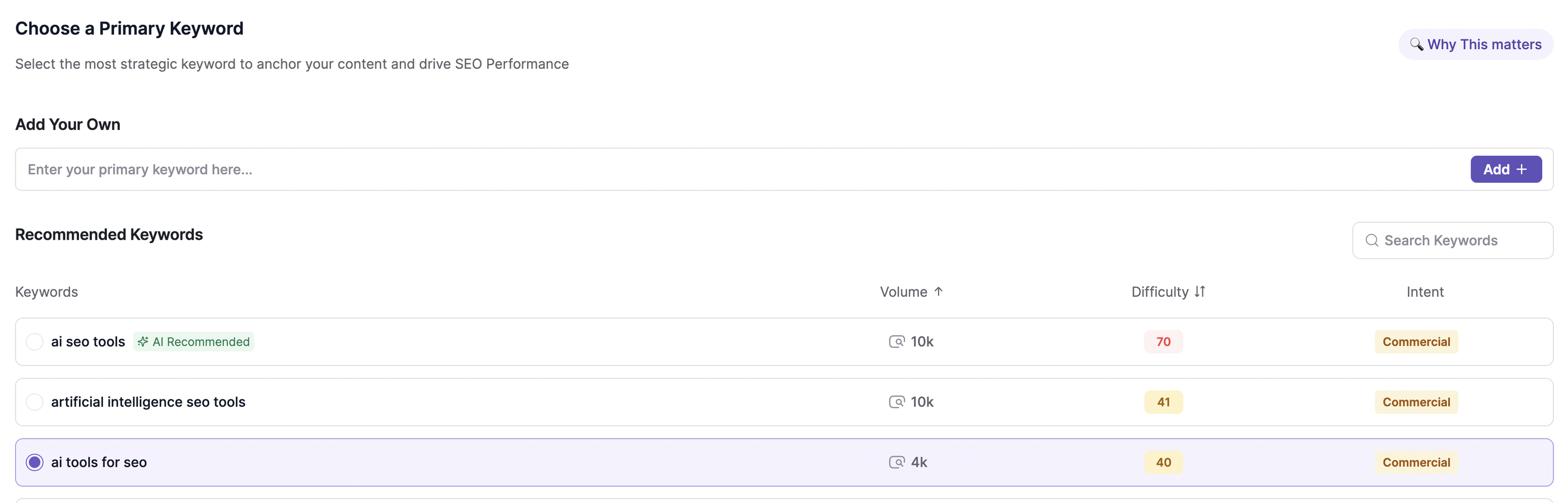Screen dimensions: 1568x503
Task: Click the plus icon on Add button
Action: click(1522, 169)
